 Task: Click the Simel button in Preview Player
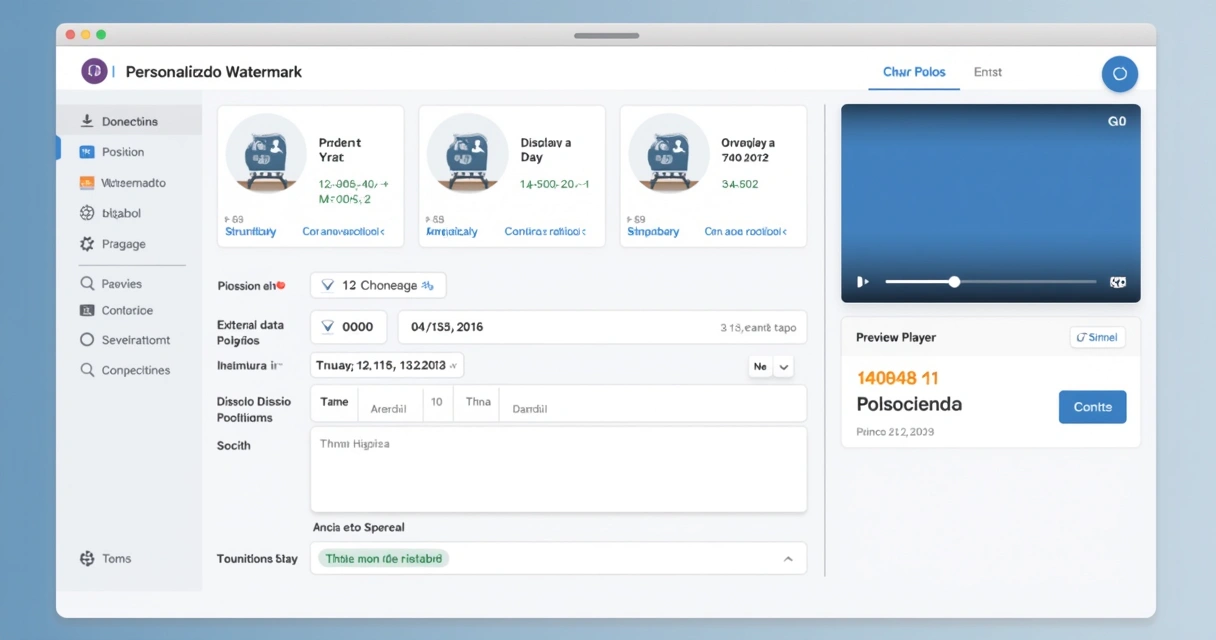click(x=1097, y=337)
